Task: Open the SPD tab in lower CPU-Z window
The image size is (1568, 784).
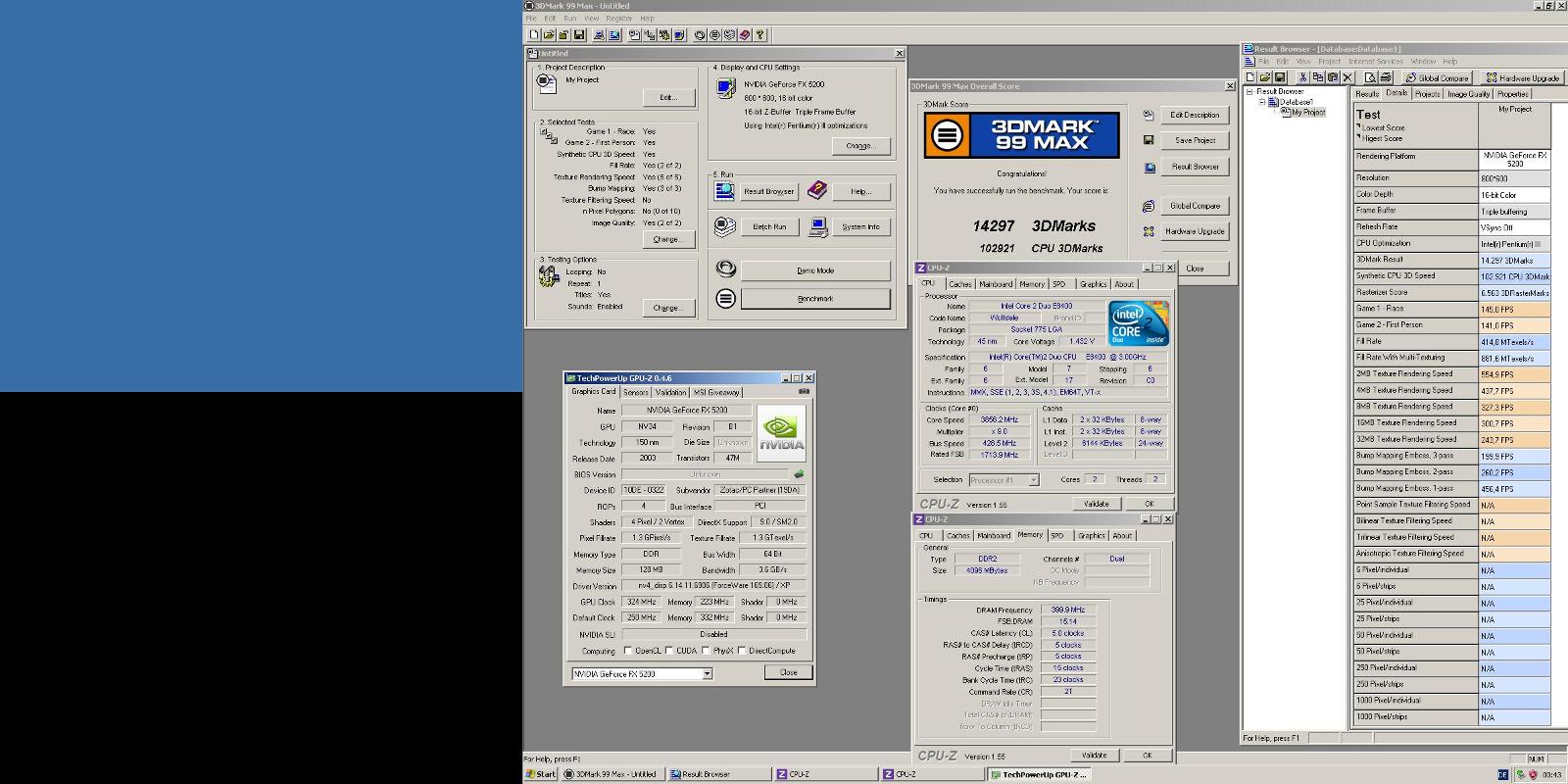Action: coord(1056,536)
